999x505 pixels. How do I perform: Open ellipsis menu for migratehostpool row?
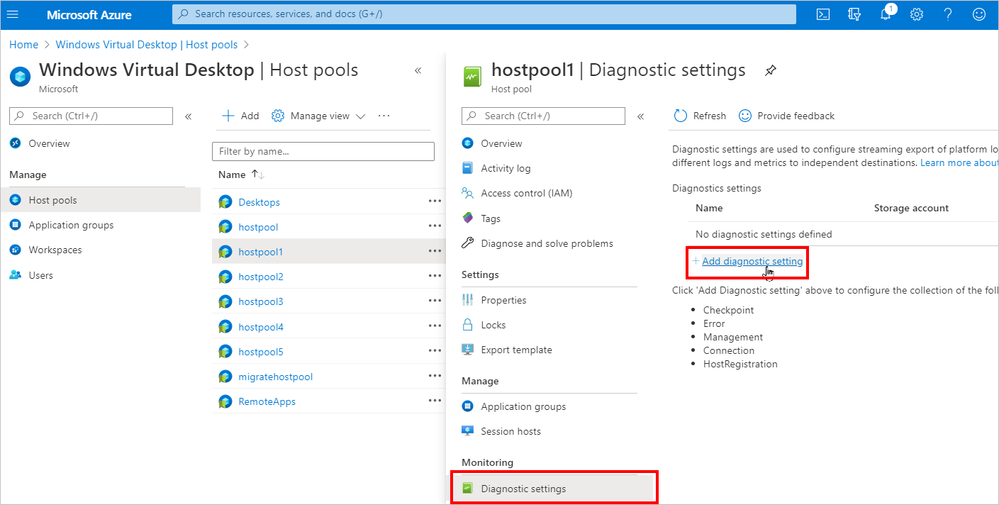tap(435, 376)
